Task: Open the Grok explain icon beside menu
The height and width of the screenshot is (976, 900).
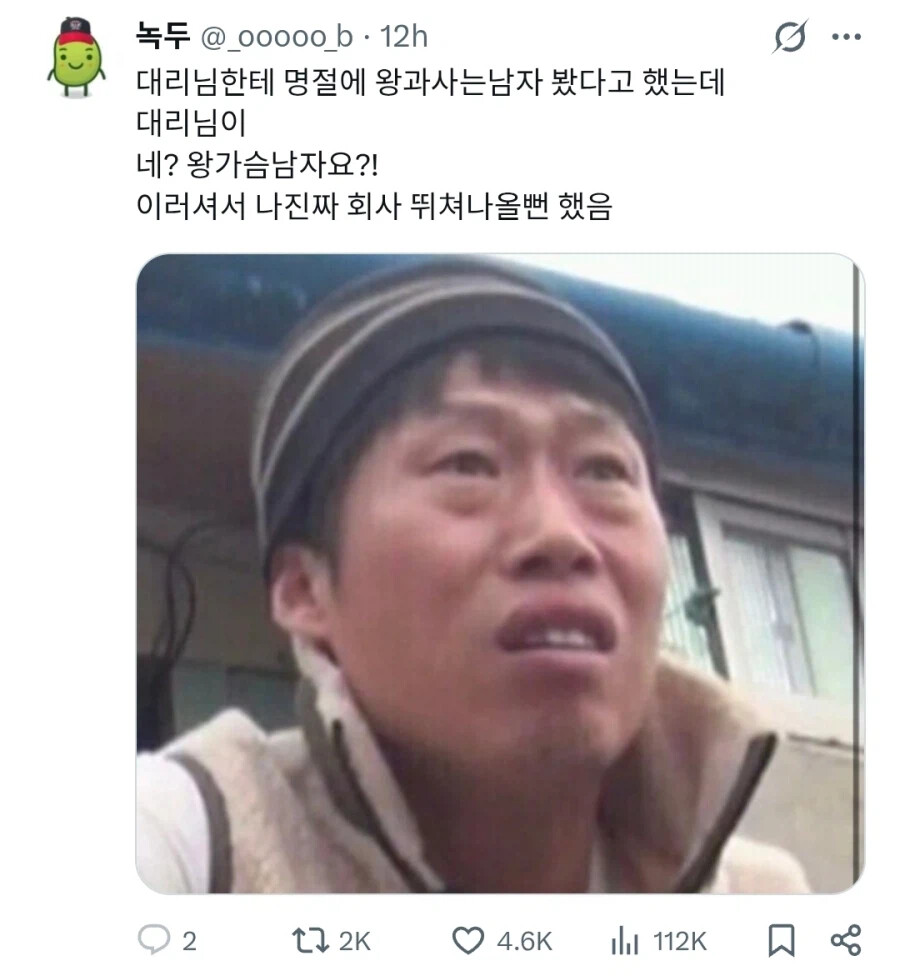Action: point(790,37)
